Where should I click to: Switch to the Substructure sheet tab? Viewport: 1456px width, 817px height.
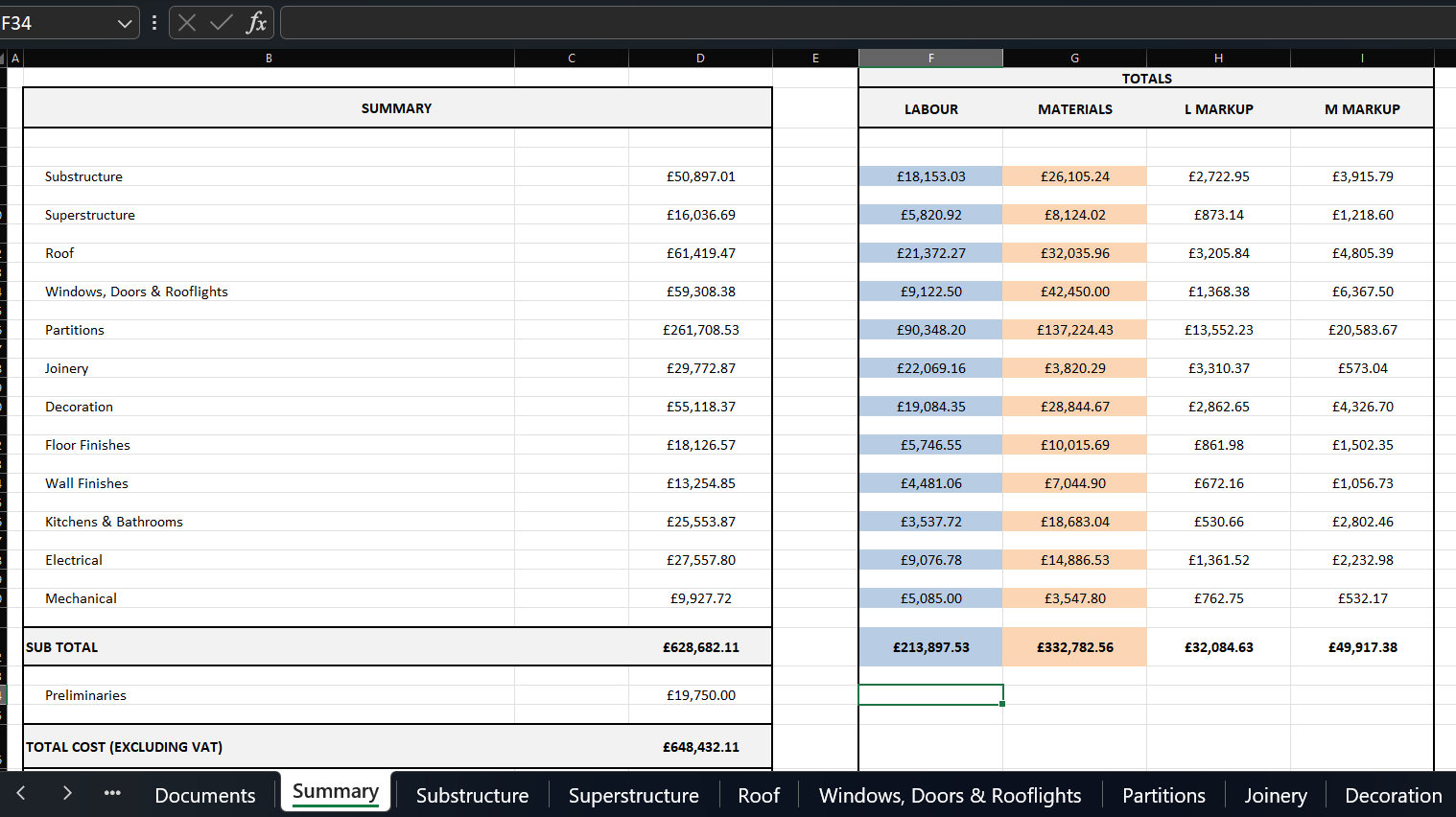472,795
